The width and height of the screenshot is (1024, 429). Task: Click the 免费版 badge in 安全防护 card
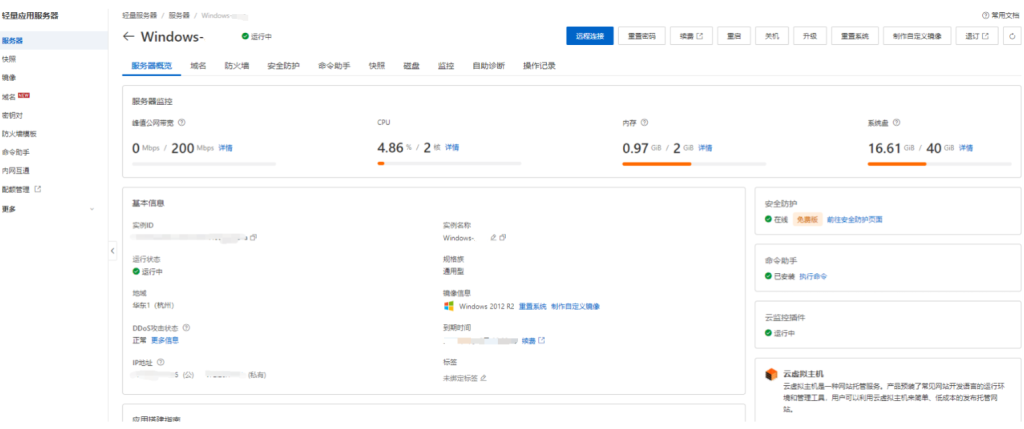tap(808, 219)
